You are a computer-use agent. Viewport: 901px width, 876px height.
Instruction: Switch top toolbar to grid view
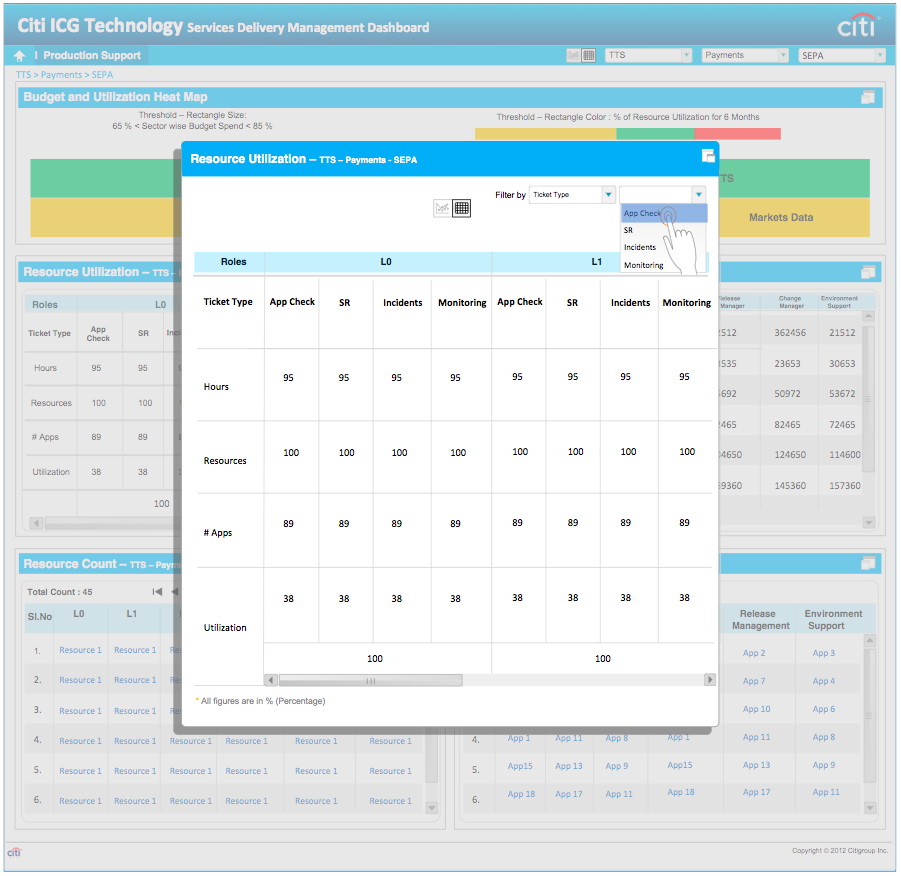click(x=589, y=55)
